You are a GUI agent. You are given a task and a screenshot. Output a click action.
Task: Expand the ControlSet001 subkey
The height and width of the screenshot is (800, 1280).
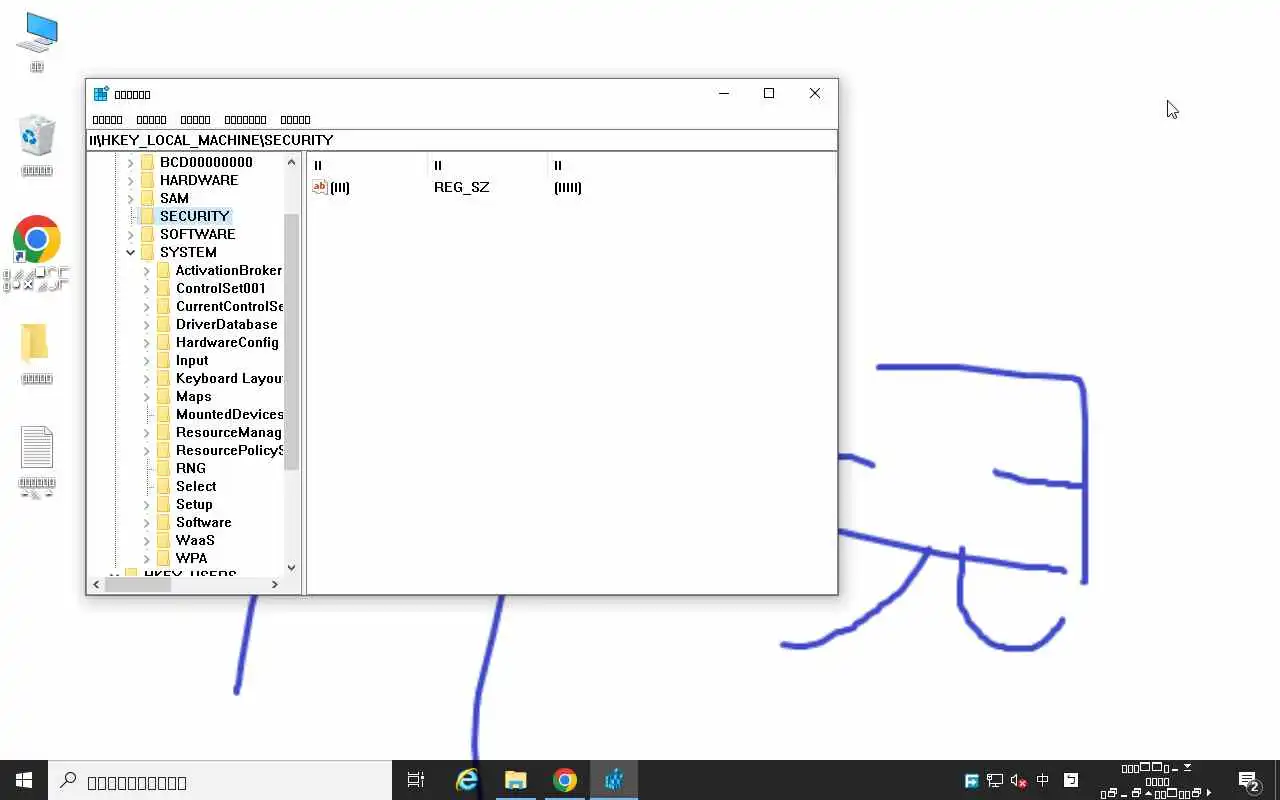point(146,288)
